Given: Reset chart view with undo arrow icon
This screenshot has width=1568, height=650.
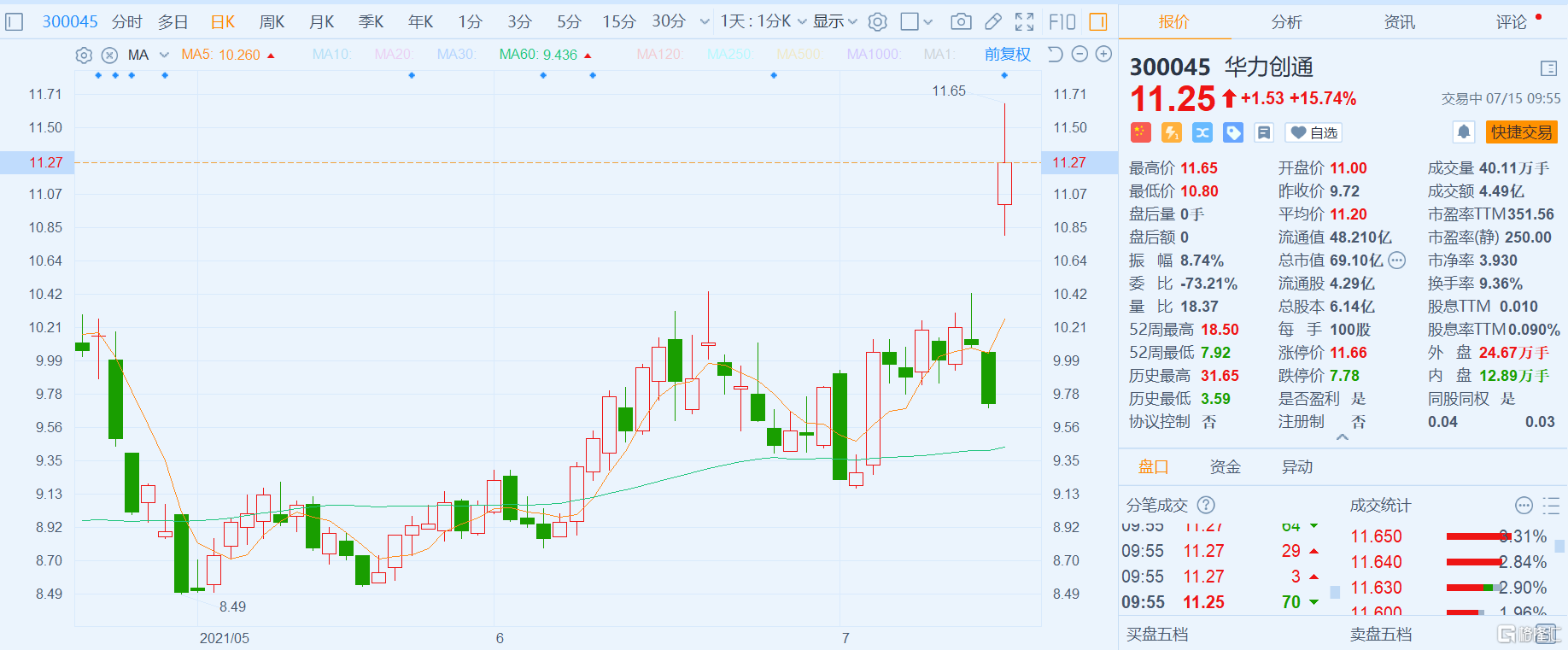Looking at the screenshot, I should point(1056,54).
